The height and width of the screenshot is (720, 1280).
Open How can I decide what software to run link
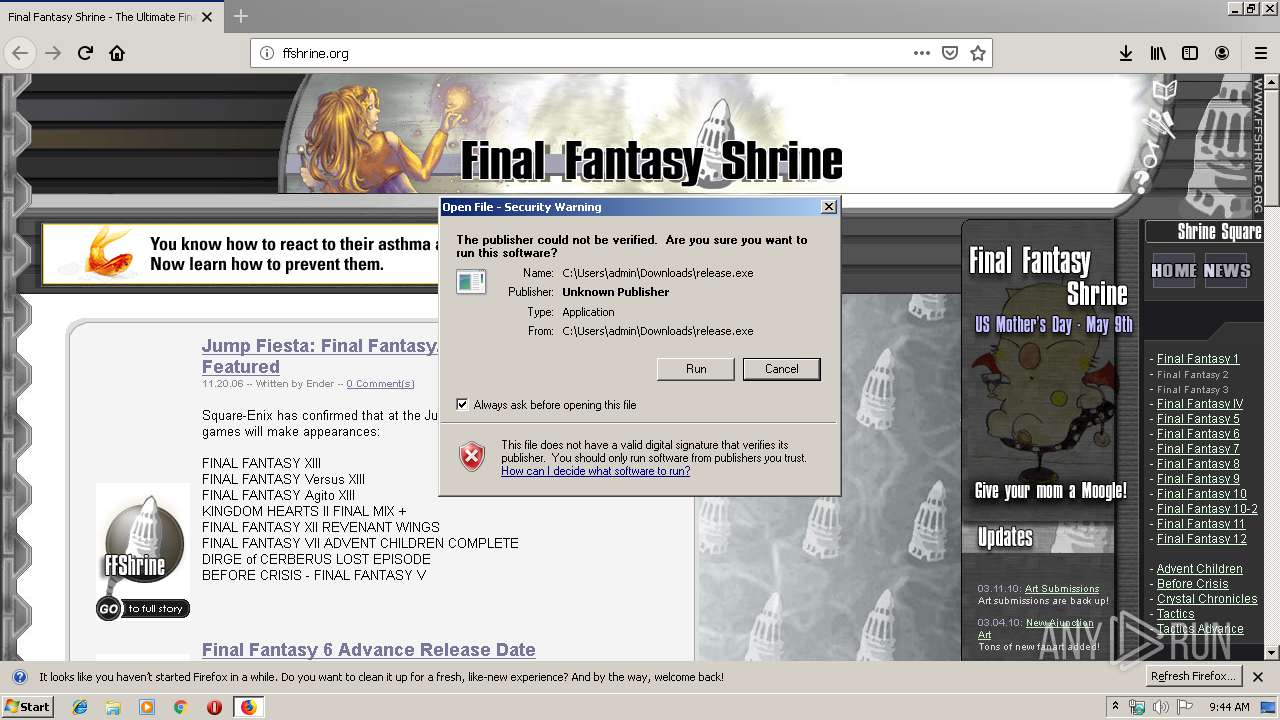[596, 471]
